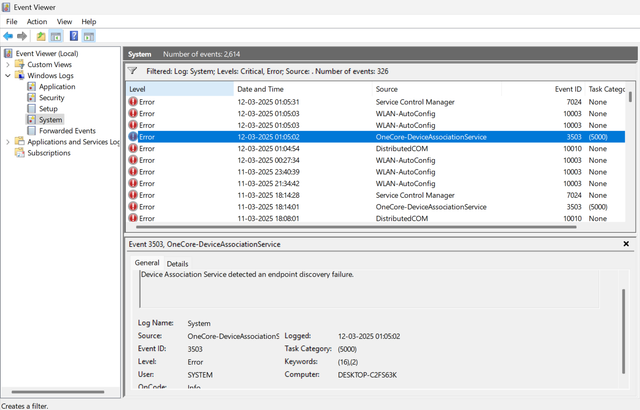Screen dimensions: 640x410
Task: Click the Up one level folder icon
Action: 41,36
